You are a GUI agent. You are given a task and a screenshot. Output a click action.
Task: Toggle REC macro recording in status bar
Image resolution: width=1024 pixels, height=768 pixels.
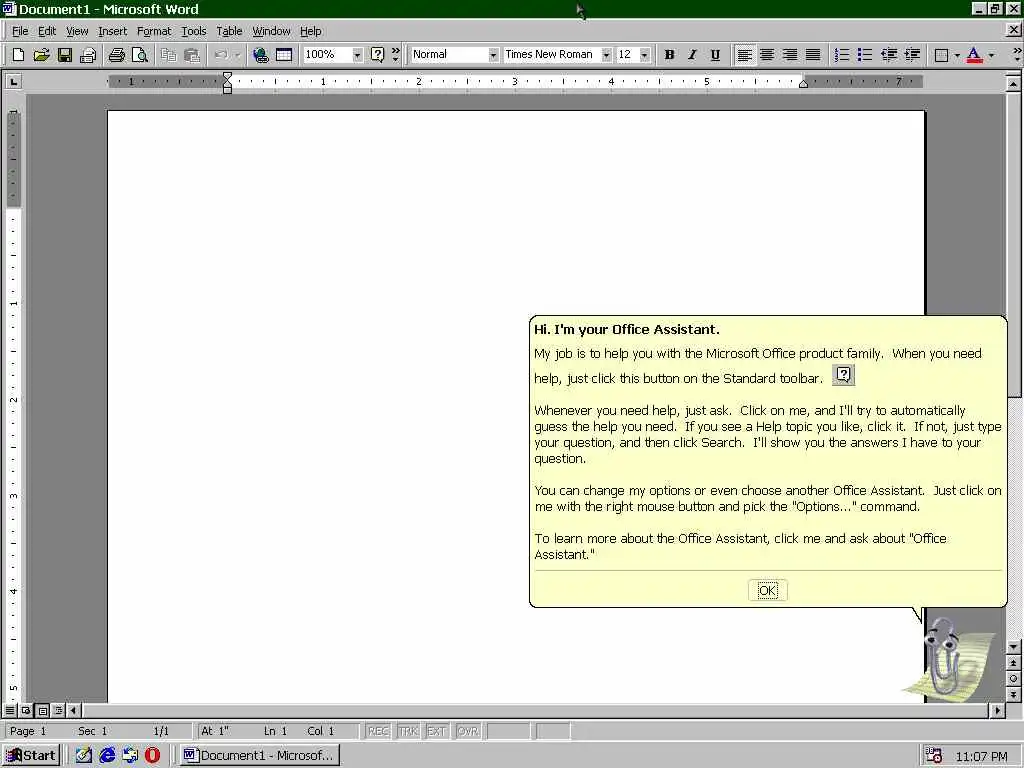coord(378,731)
